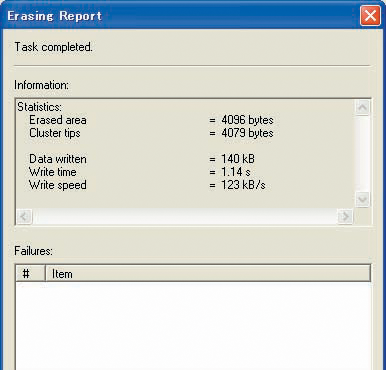Screen dimensions: 386x370
Task: Click the 'Task completed.' message
Action: (53, 47)
